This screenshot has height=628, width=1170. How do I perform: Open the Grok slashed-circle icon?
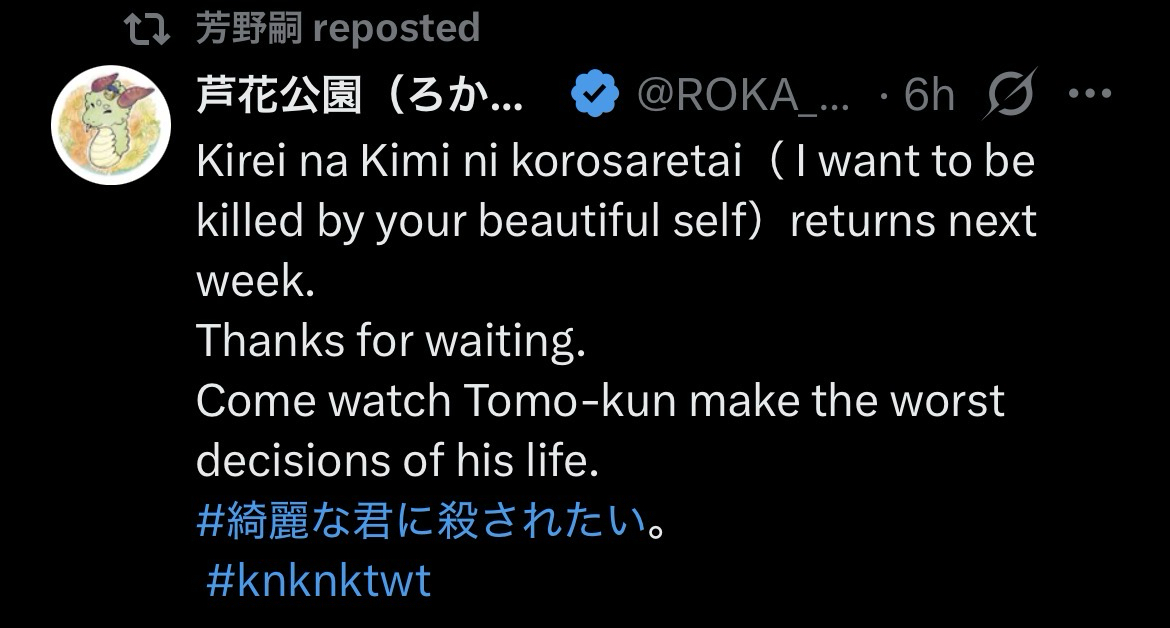[x=1009, y=96]
